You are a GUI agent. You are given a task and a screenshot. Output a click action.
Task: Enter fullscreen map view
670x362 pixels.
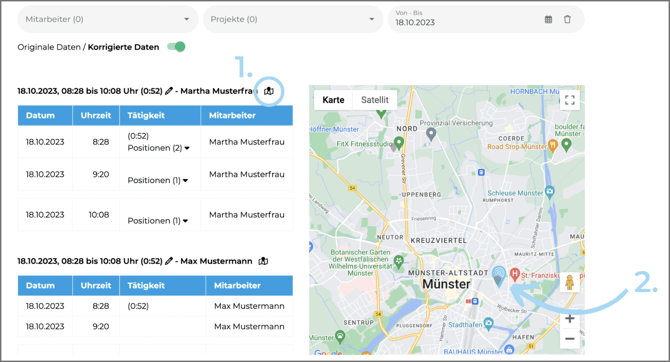570,100
